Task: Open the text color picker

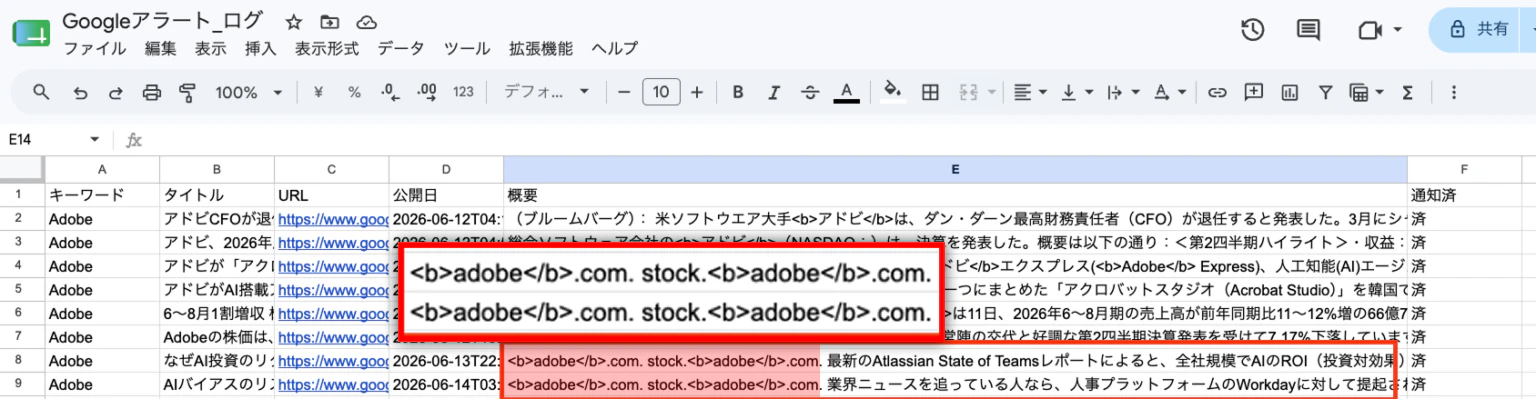Action: pos(847,92)
